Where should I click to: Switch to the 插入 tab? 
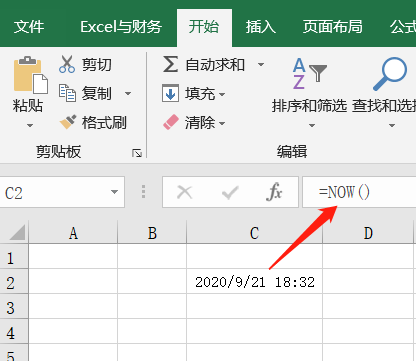click(x=261, y=27)
